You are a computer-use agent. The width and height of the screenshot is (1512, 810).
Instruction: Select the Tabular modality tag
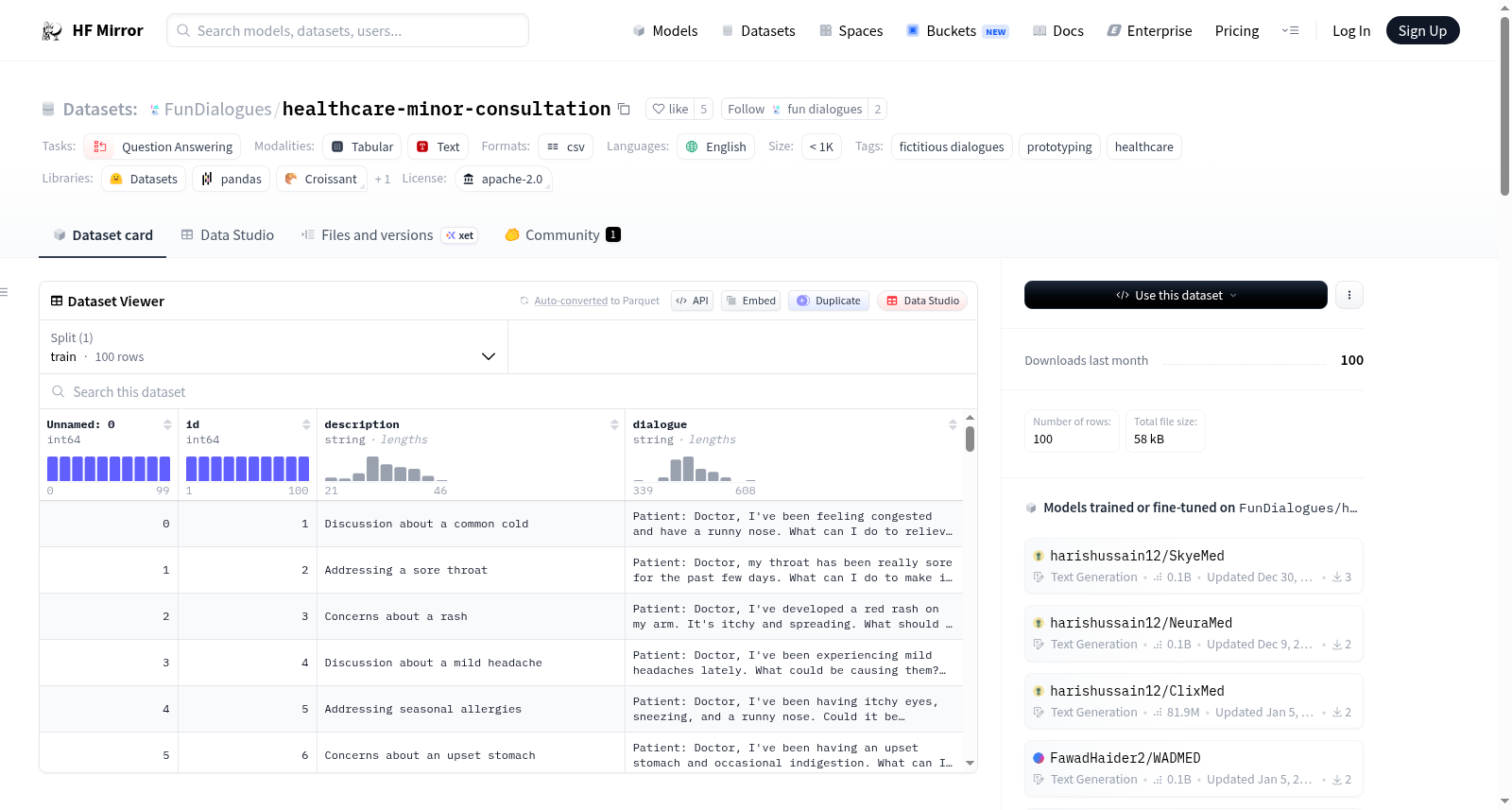(x=362, y=146)
